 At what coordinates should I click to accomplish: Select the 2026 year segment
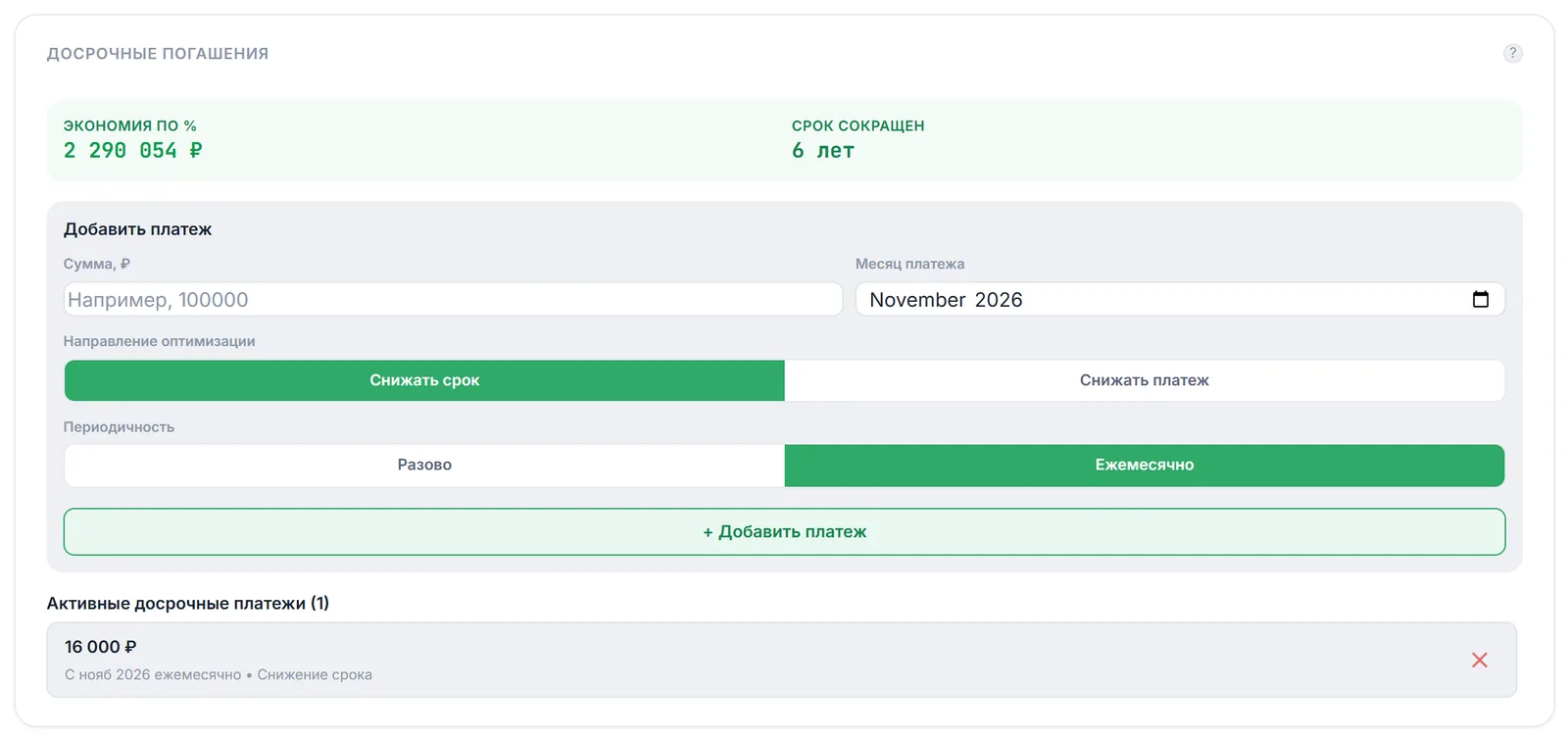tap(999, 300)
